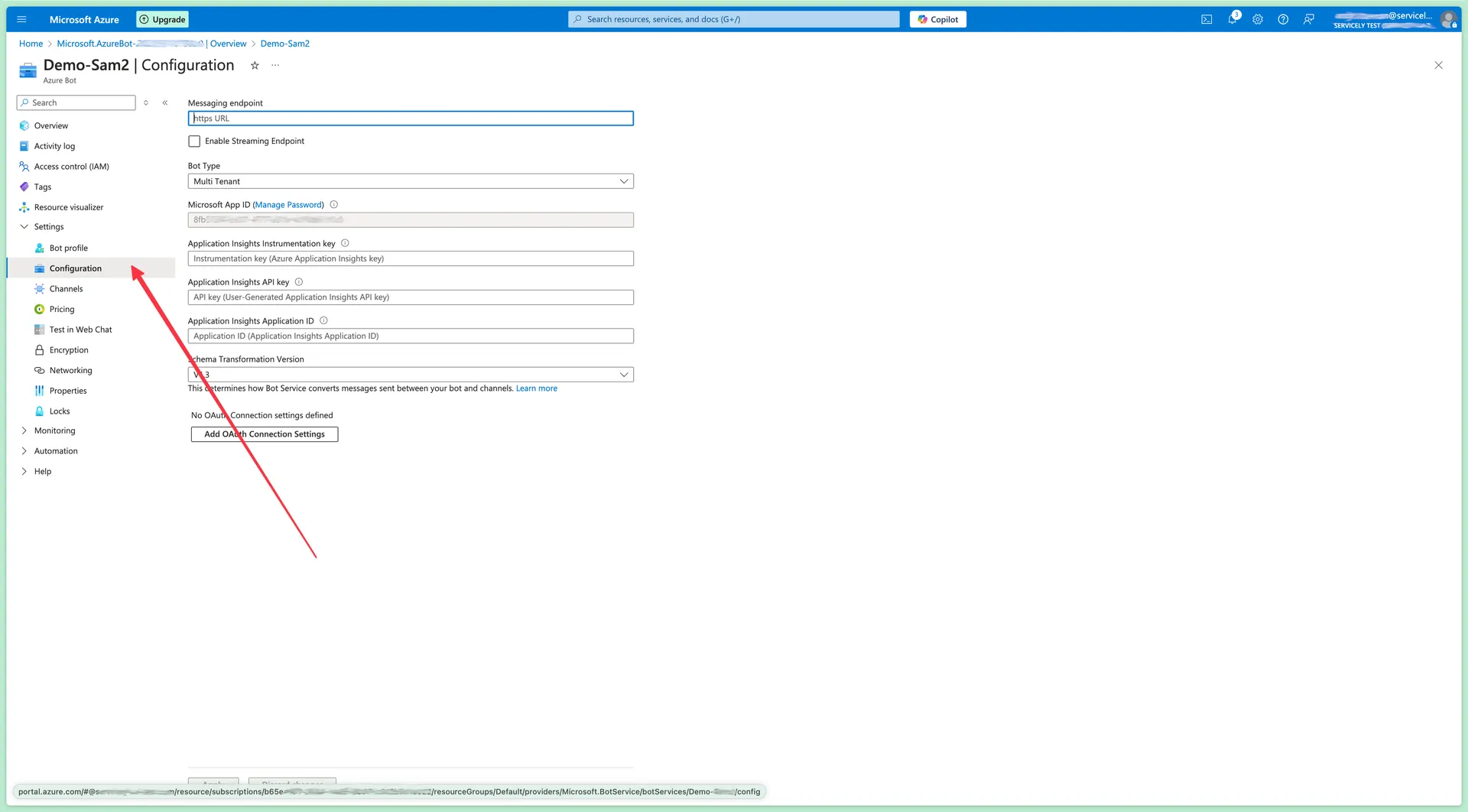Click the Microsoft Azure portal title
1468x812 pixels.
coord(84,19)
